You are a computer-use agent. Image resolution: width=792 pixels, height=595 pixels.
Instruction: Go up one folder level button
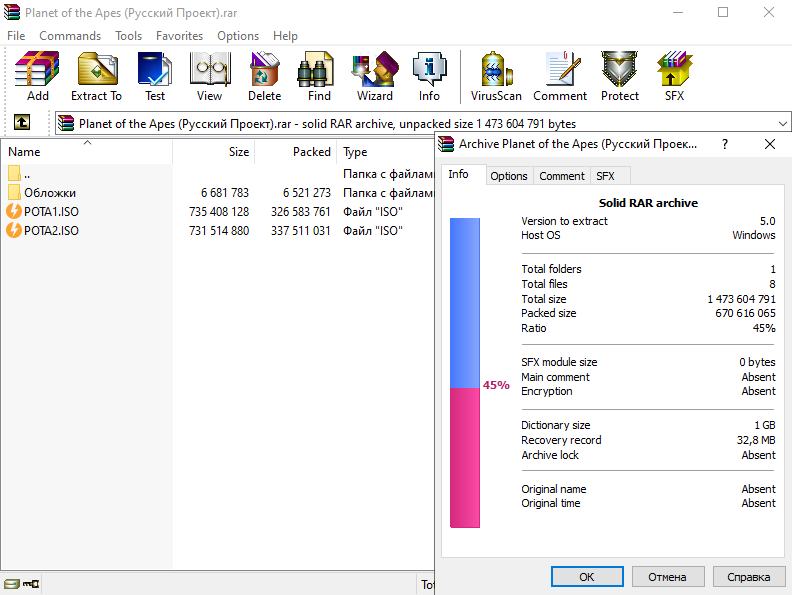tap(21, 123)
